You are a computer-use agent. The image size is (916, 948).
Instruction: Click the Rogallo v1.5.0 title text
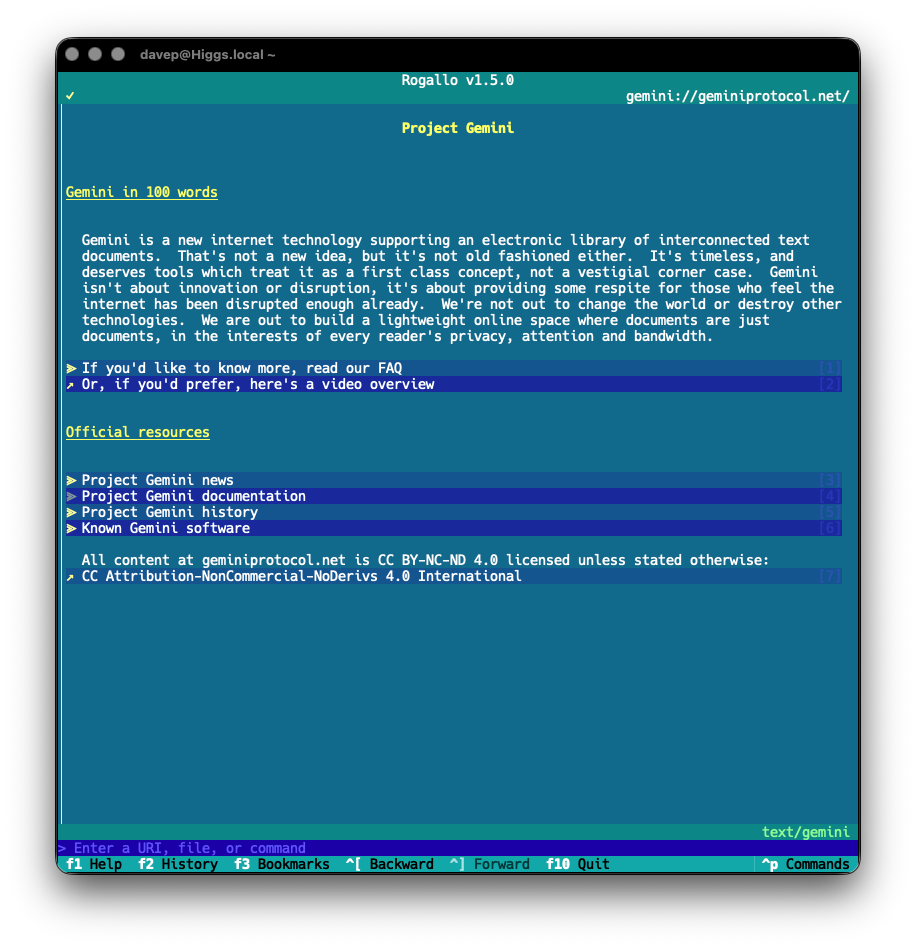pos(458,80)
